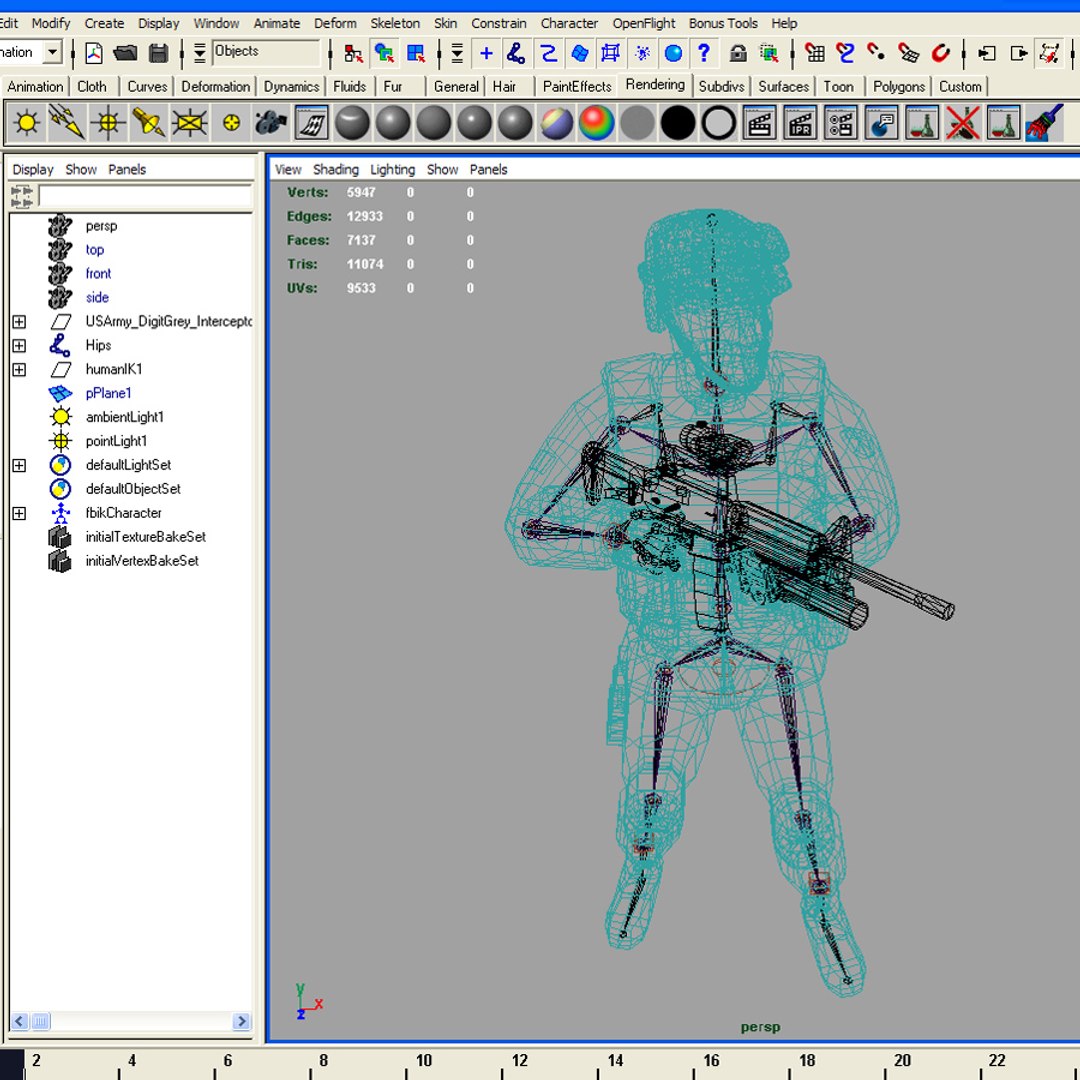1080x1080 pixels.
Task: Switch to the Dynamics shelf tab
Action: point(291,87)
